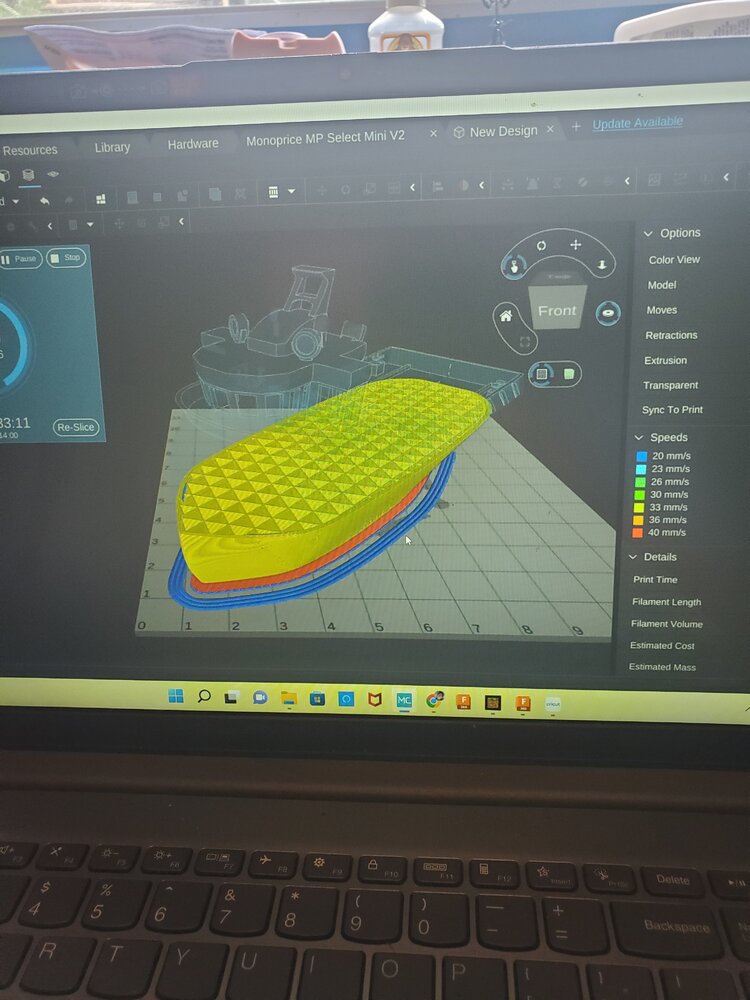Viewport: 750px width, 1000px height.
Task: Click the orange 40 mm/s speed swatch
Action: [x=638, y=533]
